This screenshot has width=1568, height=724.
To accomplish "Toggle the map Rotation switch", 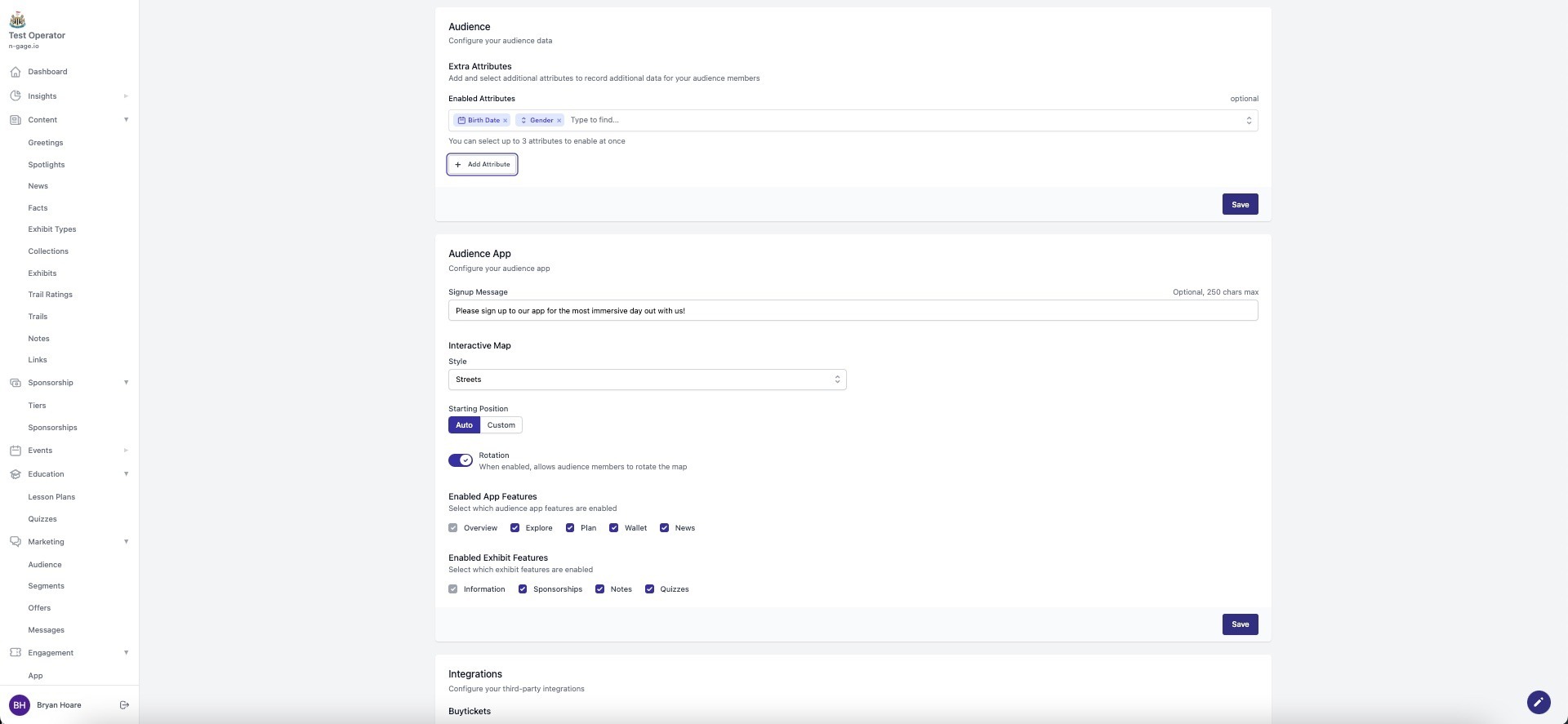I will tap(461, 460).
